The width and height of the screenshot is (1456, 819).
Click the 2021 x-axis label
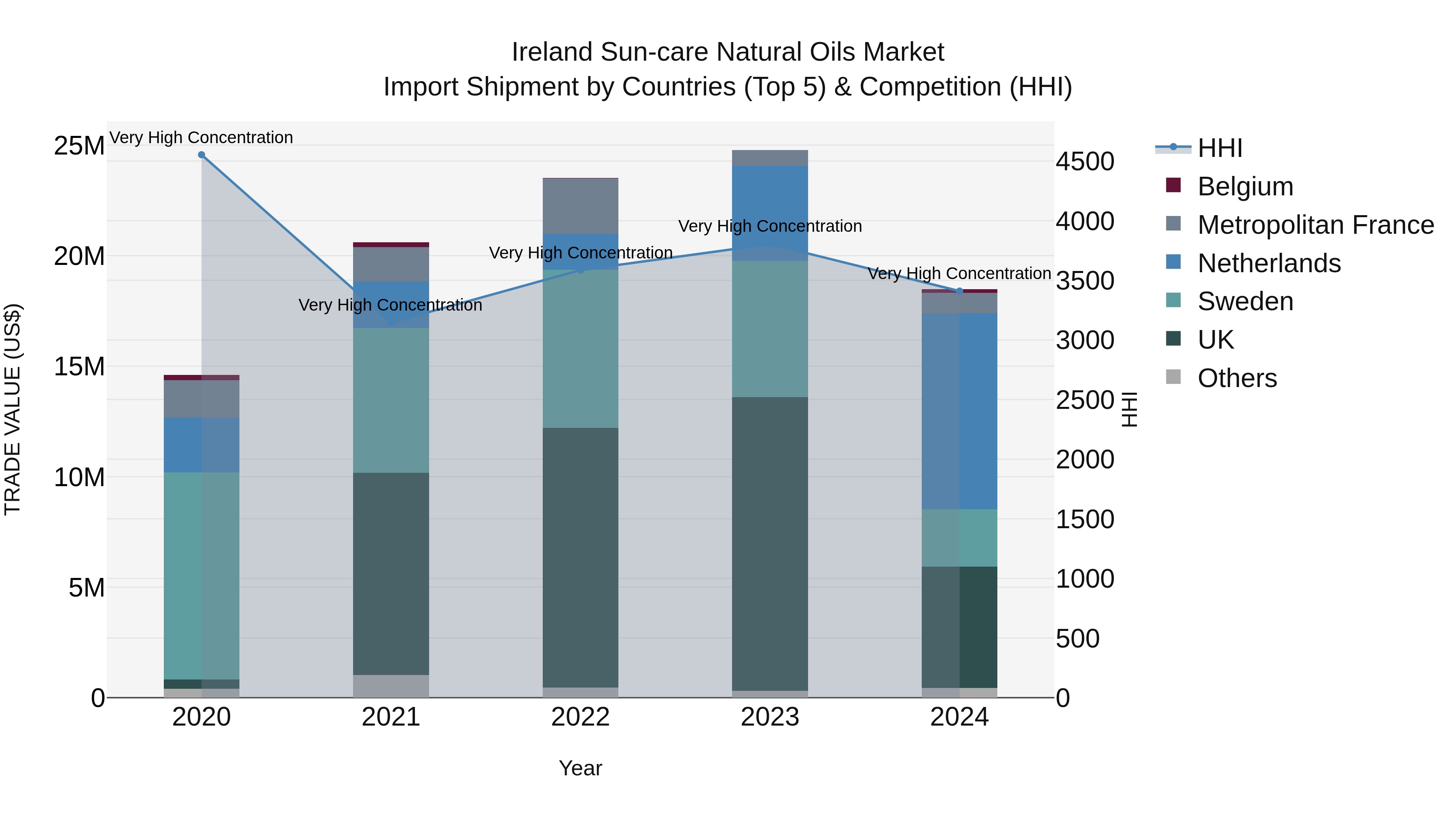391,717
